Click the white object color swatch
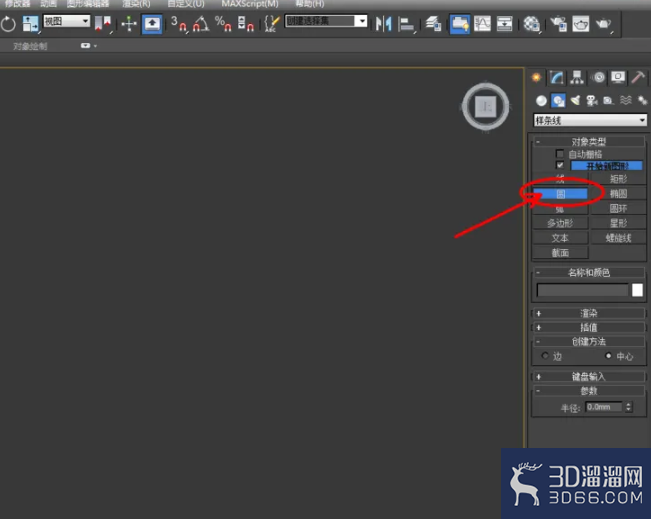The image size is (651, 519). click(x=637, y=290)
